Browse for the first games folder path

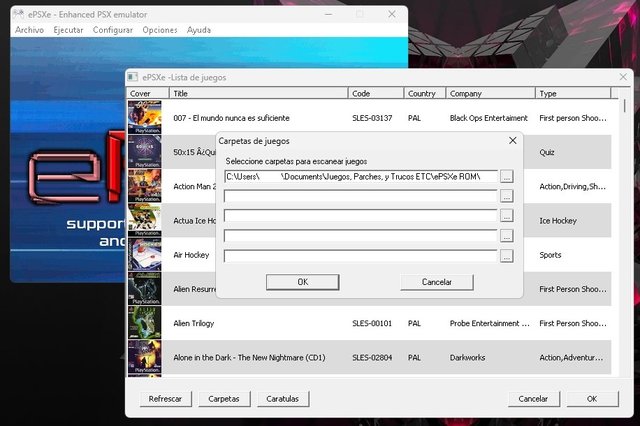pos(507,177)
